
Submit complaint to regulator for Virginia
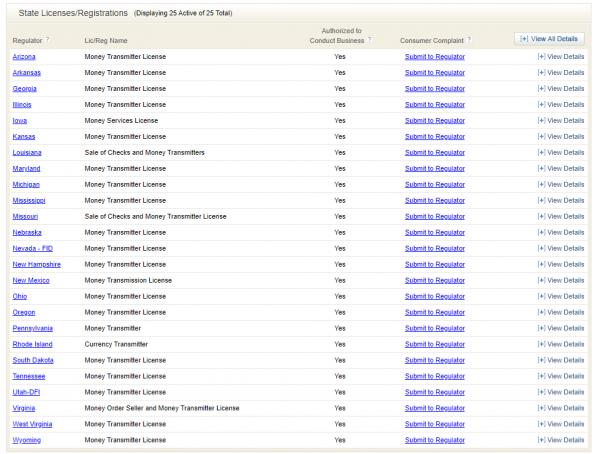click(435, 408)
